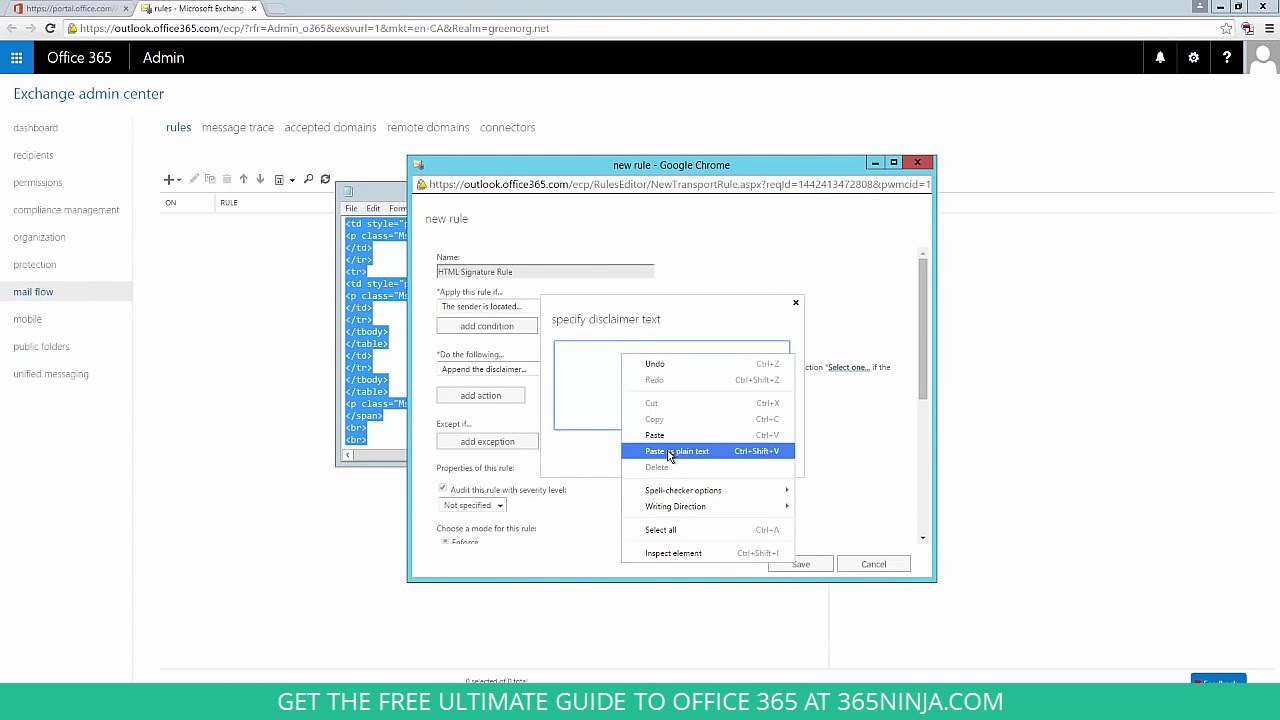Sort by the RULE column header

[229, 203]
